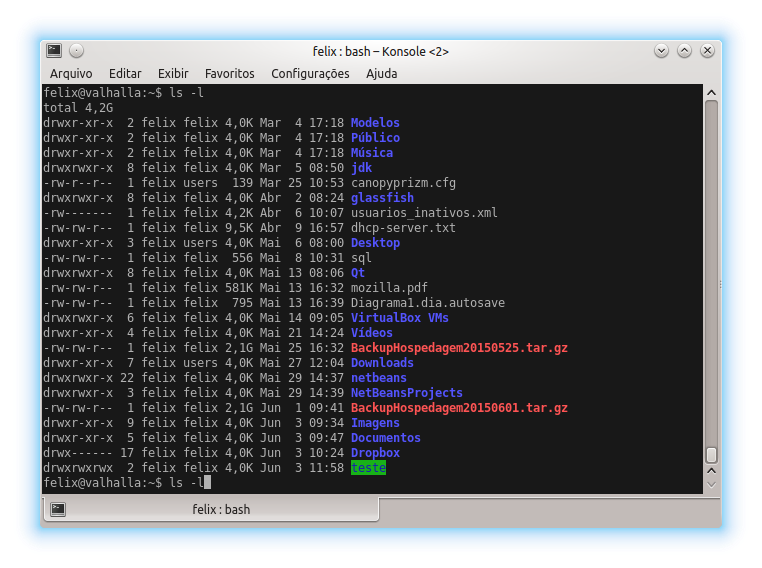Open the Exibir menu
This screenshot has width=762, height=568.
click(x=173, y=74)
